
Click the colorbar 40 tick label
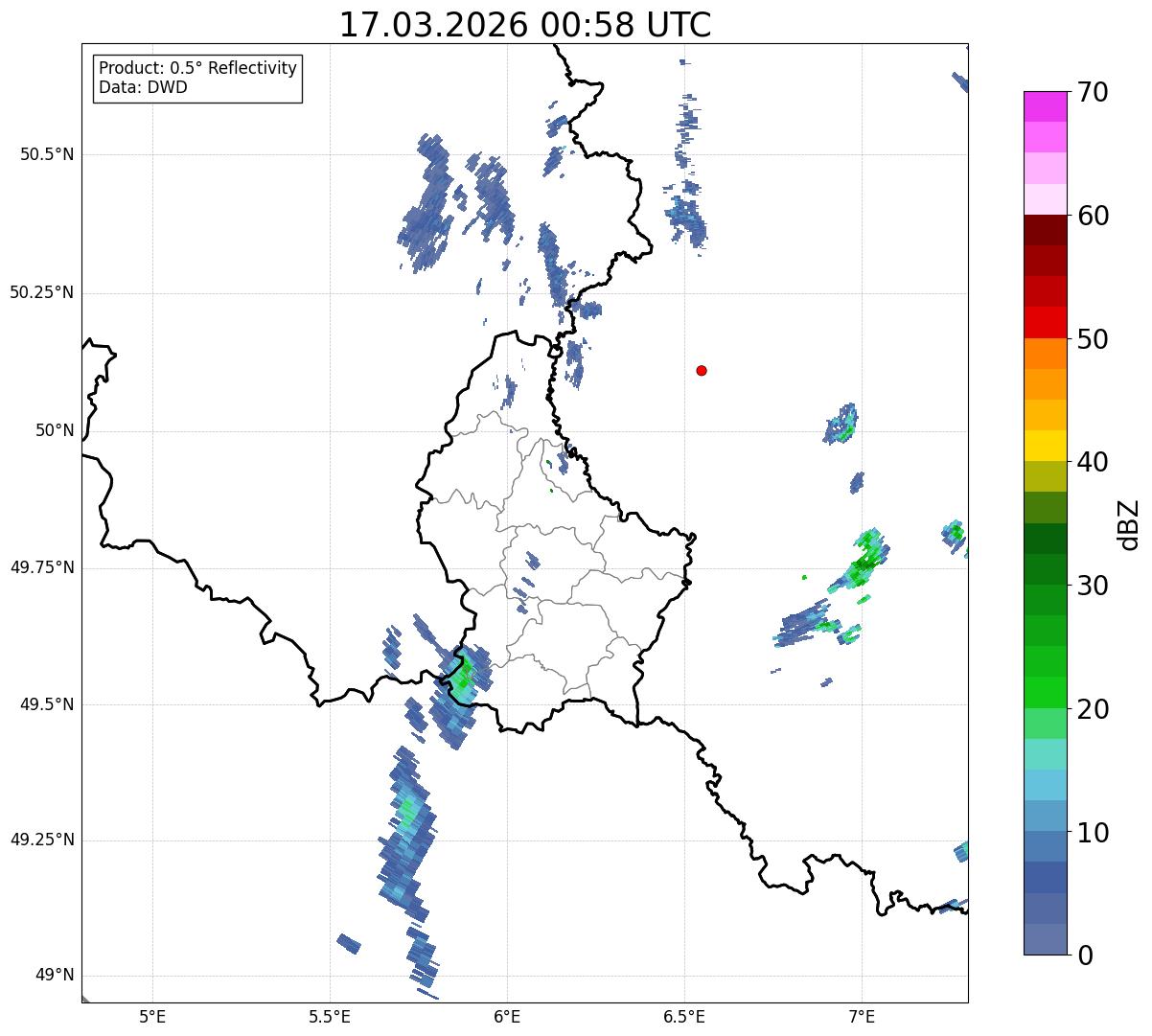coord(1092,462)
